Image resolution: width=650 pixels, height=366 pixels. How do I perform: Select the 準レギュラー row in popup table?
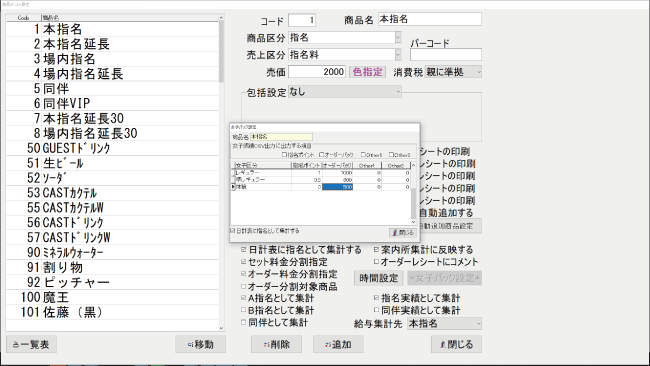click(x=320, y=180)
